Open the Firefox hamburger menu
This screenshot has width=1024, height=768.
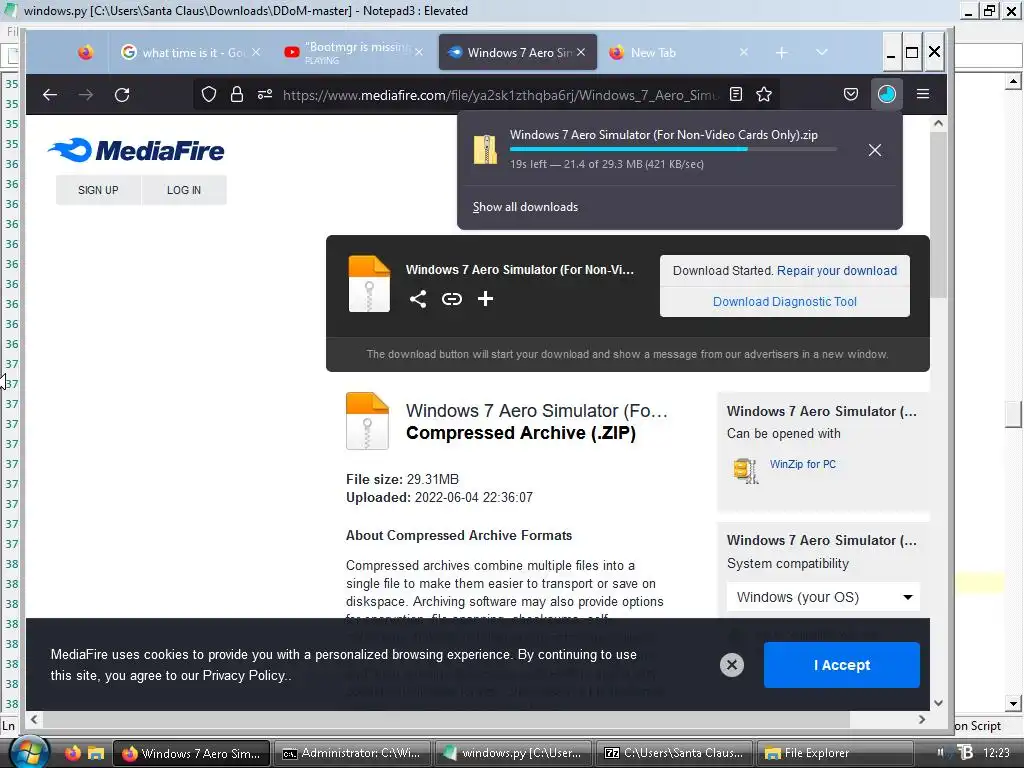click(923, 95)
